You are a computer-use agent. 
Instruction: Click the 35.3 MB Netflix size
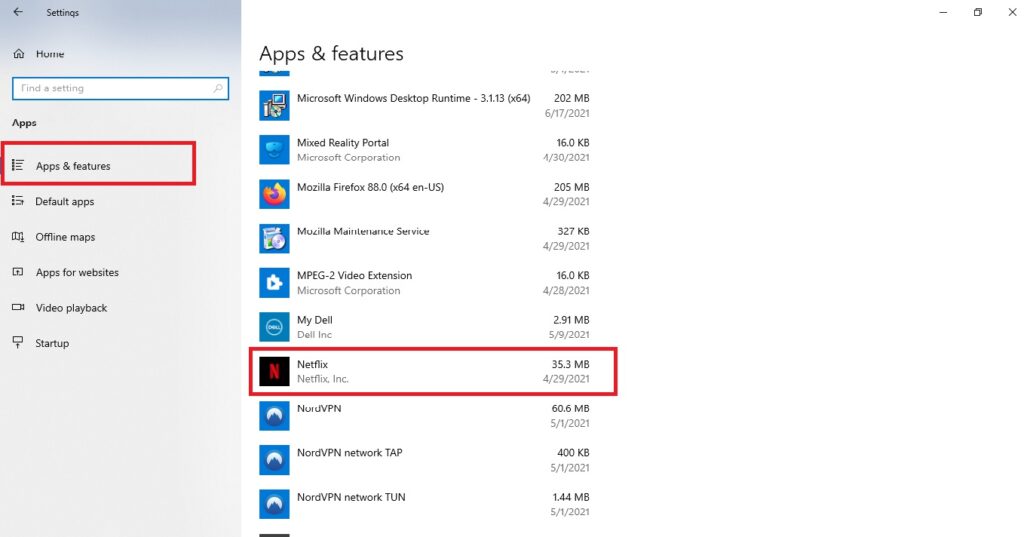point(570,364)
